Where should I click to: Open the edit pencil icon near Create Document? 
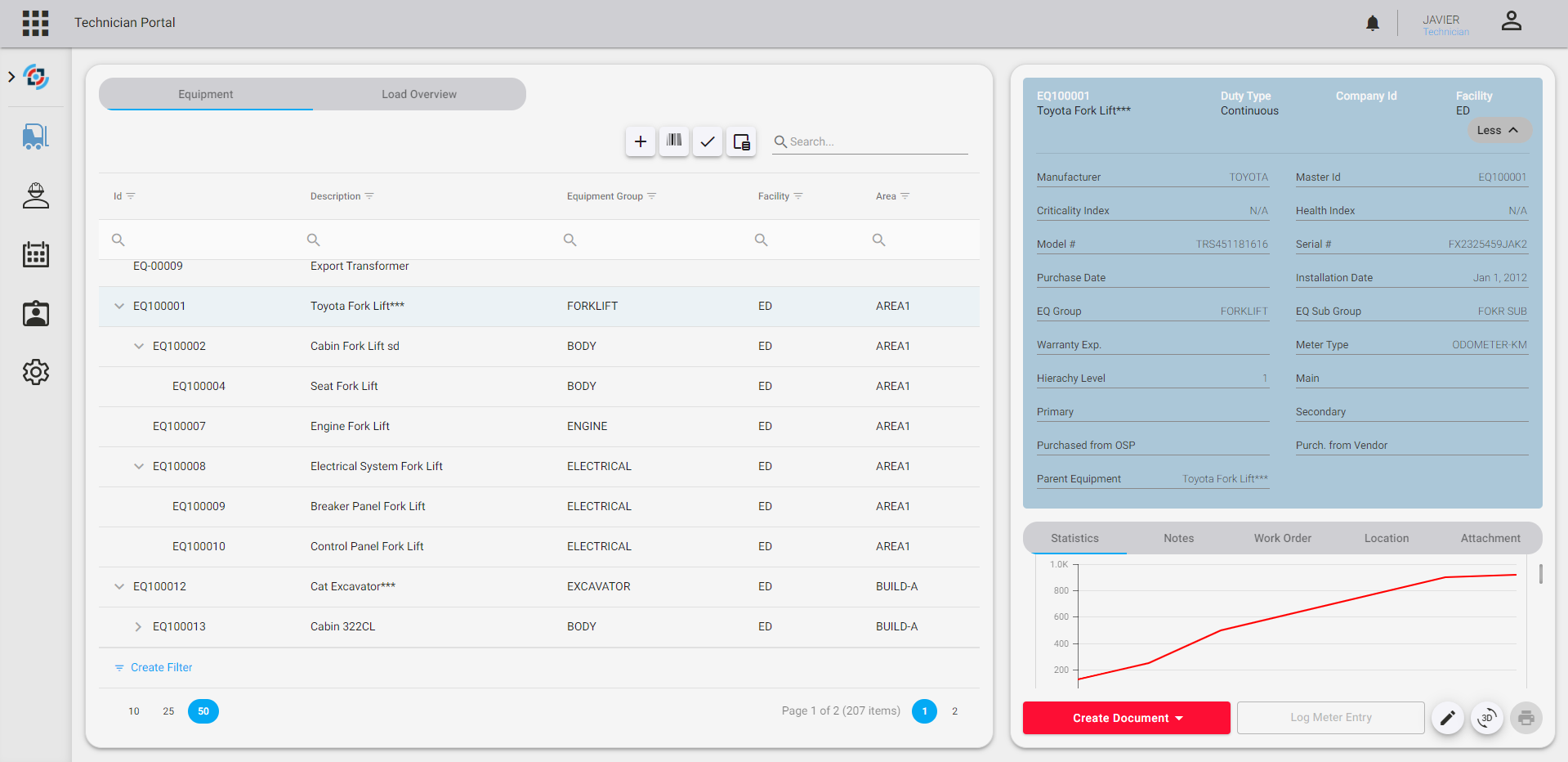pyautogui.click(x=1447, y=718)
